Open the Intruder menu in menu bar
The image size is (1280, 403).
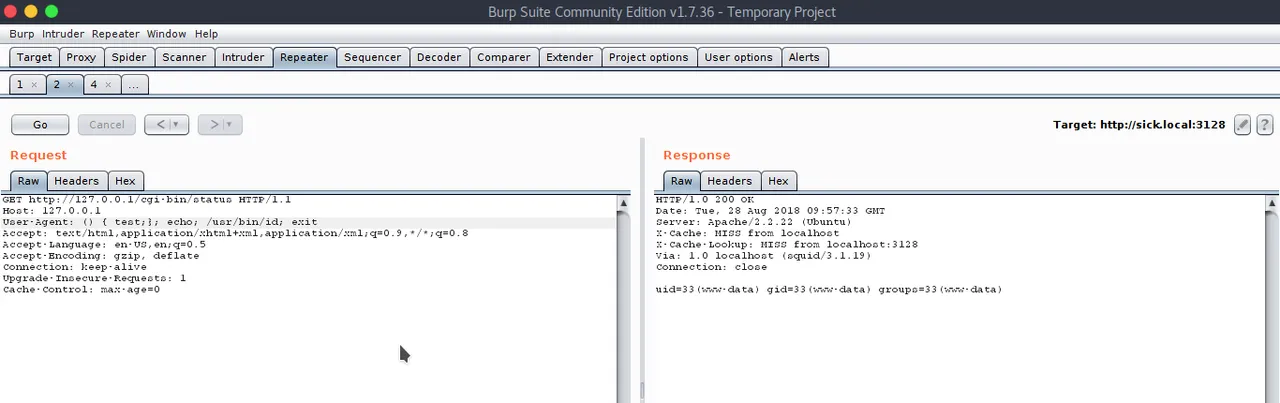[63, 34]
